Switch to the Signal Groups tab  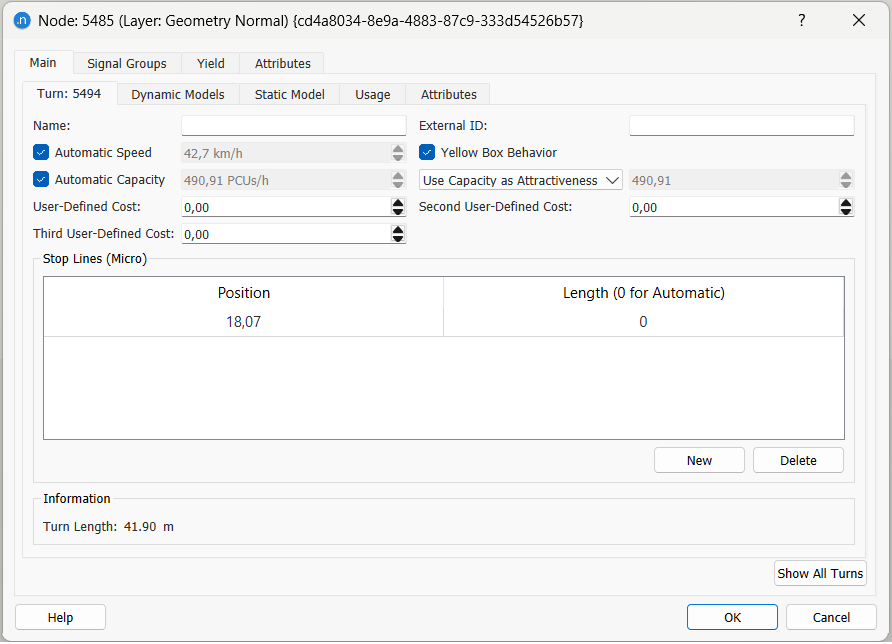click(x=127, y=64)
